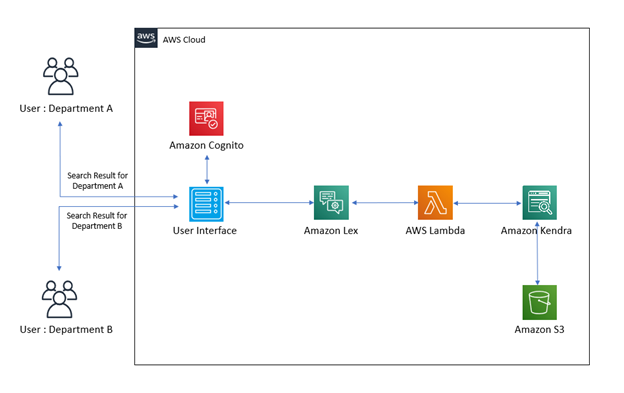Select the User Interface blue server icon
This screenshot has height=393, width=624.
[x=206, y=204]
